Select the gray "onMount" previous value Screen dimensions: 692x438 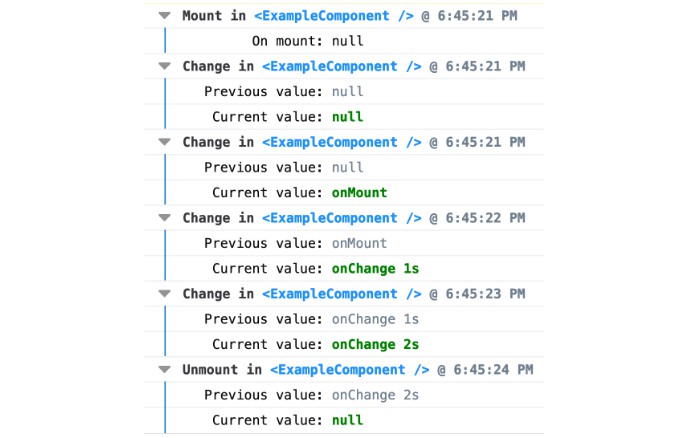coord(359,243)
